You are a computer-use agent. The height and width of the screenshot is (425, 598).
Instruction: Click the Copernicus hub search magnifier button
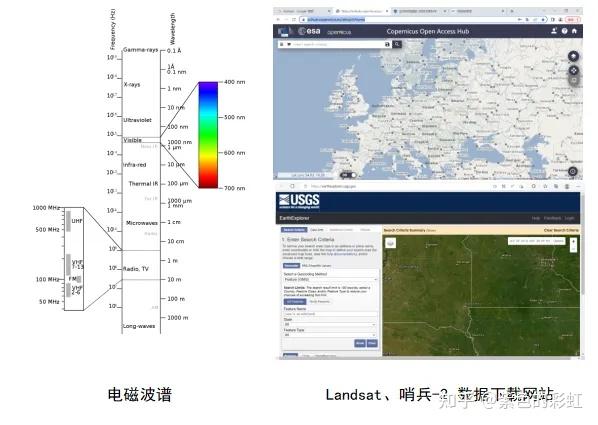397,44
